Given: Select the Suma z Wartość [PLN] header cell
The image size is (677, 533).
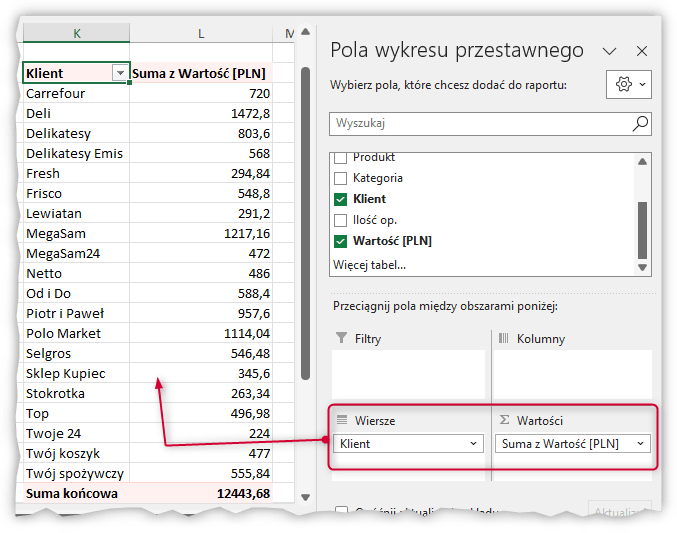Looking at the screenshot, I should [201, 73].
